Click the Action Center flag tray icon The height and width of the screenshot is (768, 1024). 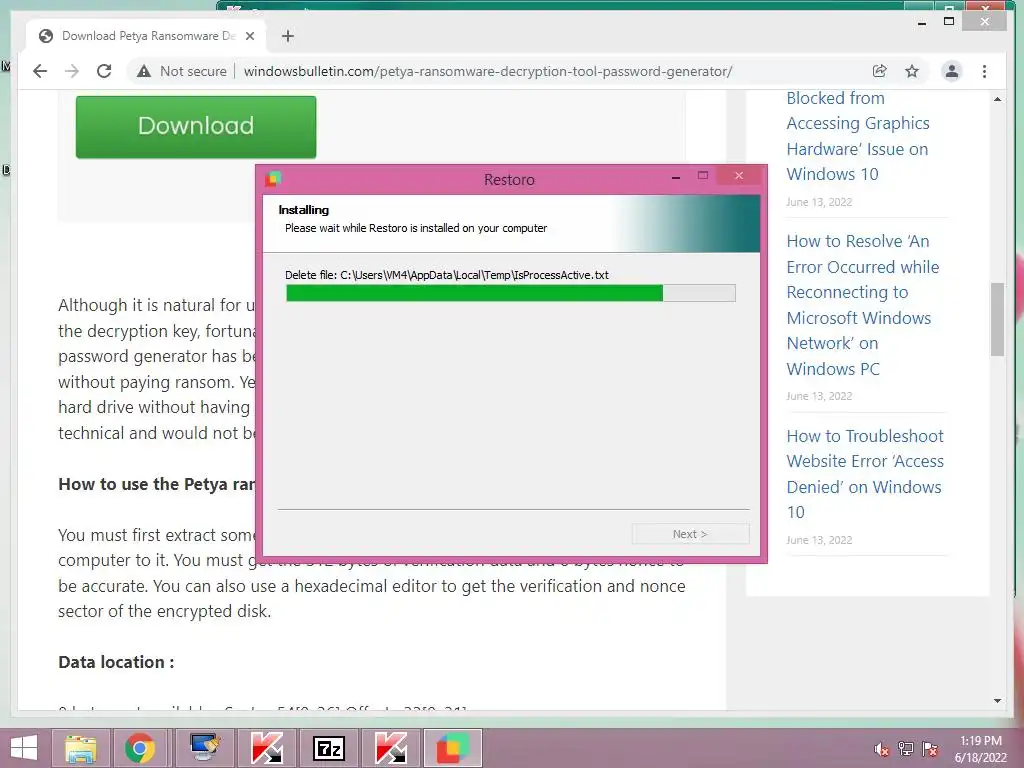tap(930, 749)
